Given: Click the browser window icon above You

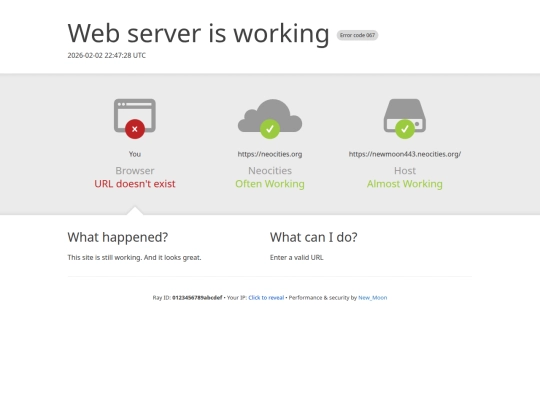Looking at the screenshot, I should [x=135, y=116].
